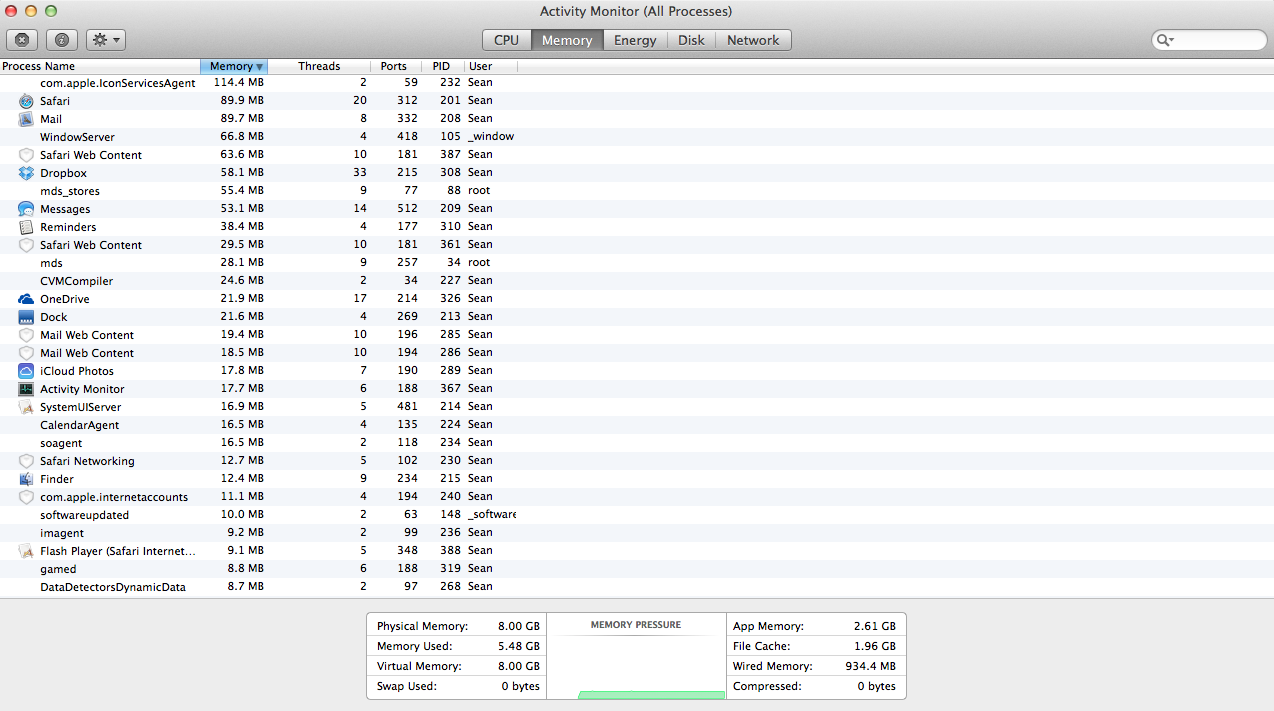The image size is (1274, 711).
Task: Sort by Ports column header
Action: (394, 66)
